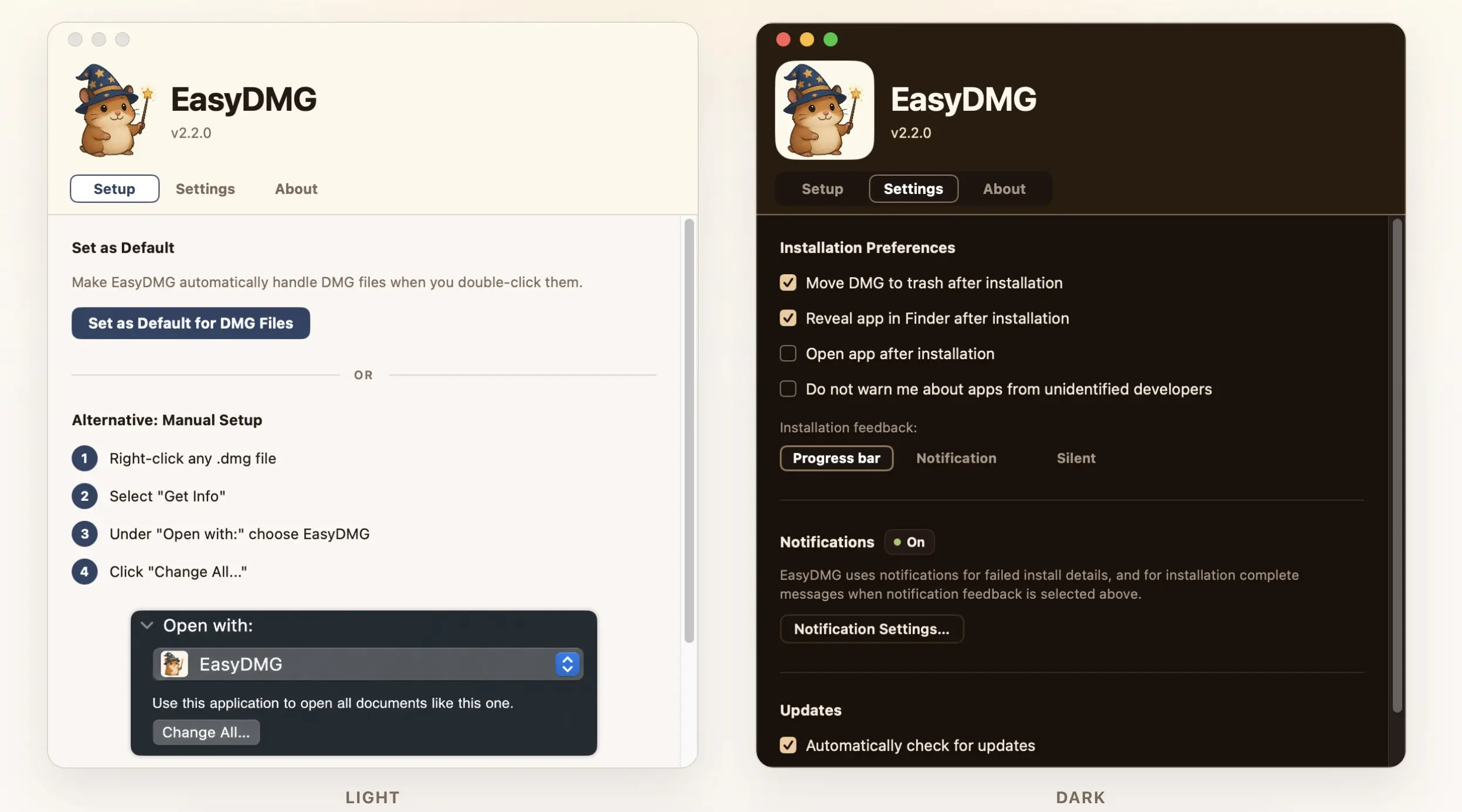Select Silent installation feedback
Viewport: 1462px width, 812px height.
tap(1076, 458)
